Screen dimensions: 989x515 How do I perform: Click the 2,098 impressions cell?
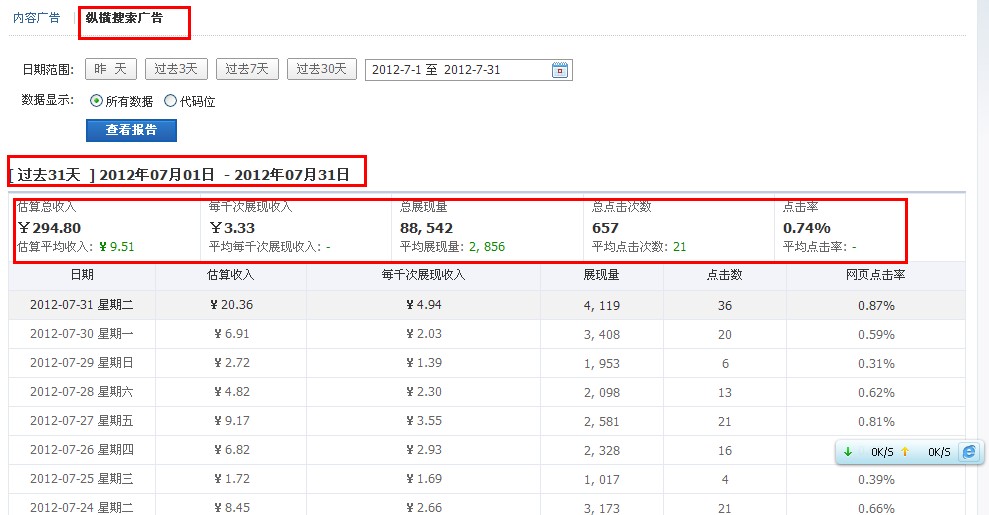[x=602, y=393]
